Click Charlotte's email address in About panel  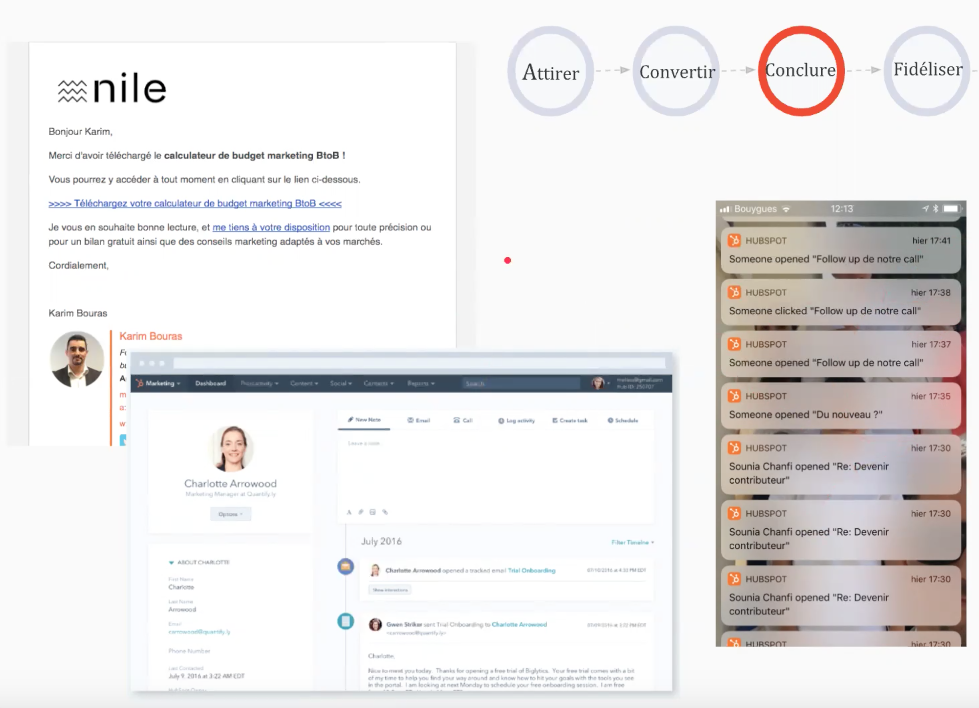199,632
